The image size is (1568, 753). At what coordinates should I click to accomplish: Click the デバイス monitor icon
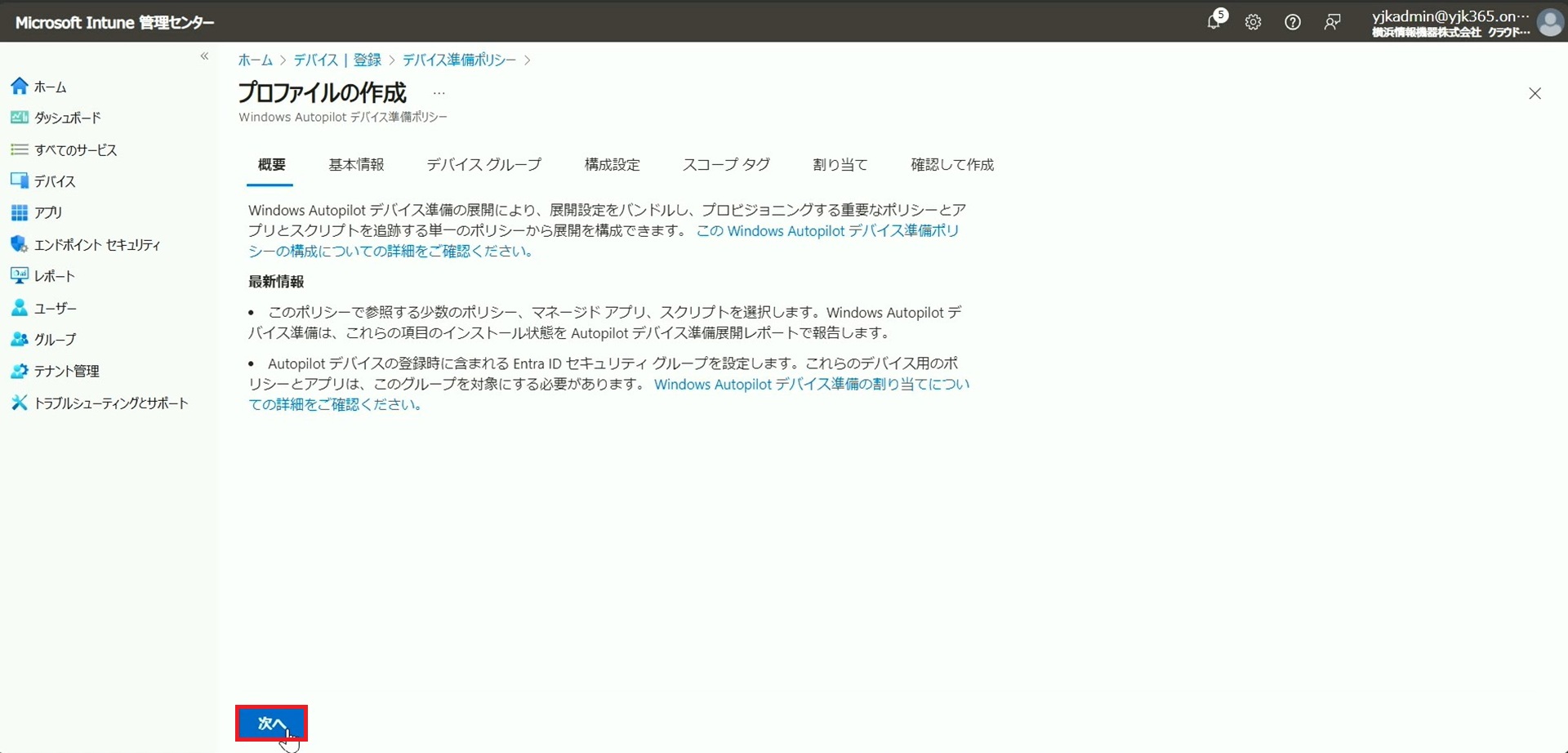pos(20,180)
